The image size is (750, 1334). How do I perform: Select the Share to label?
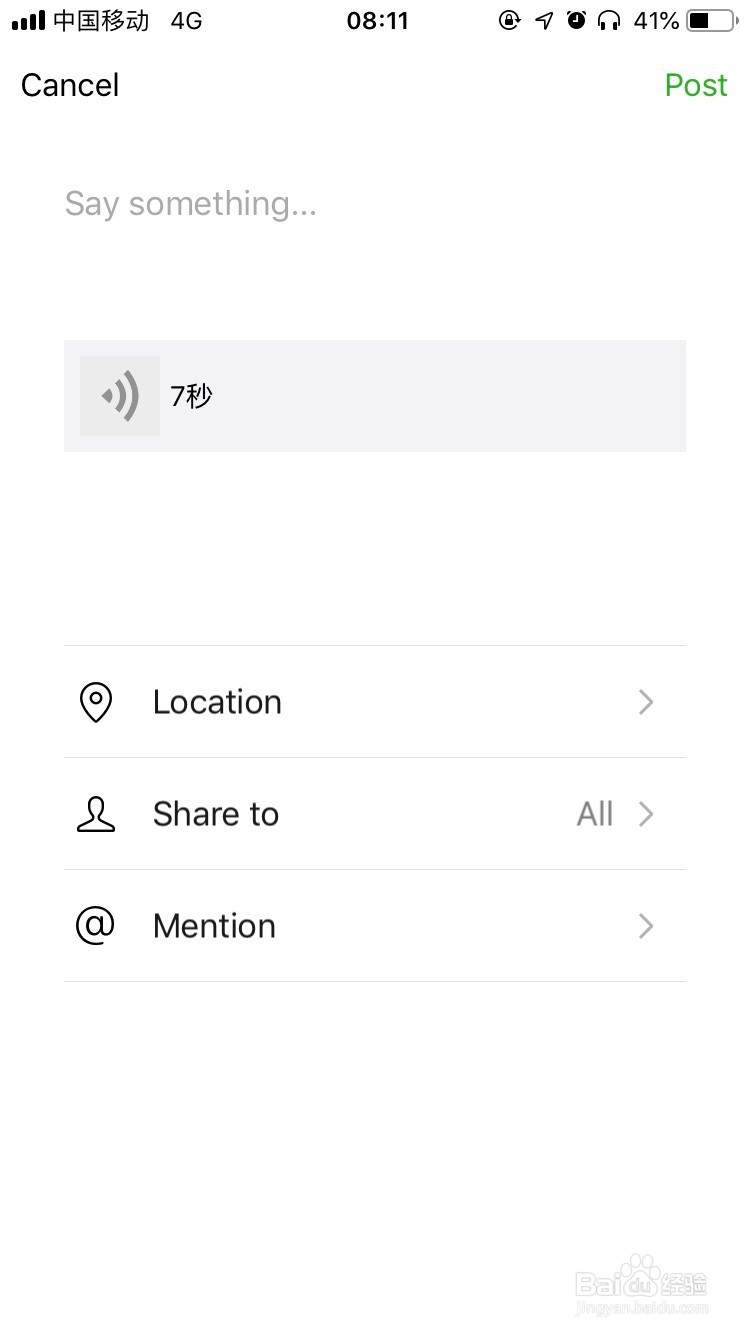(x=216, y=814)
